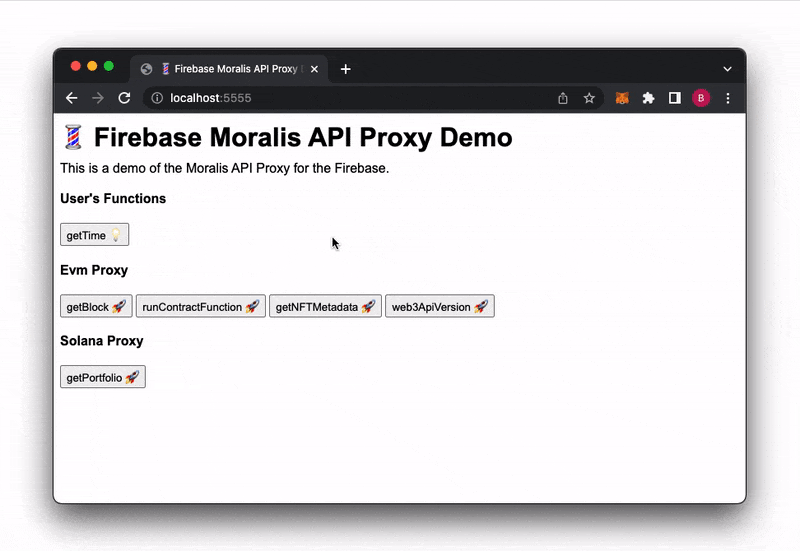Click the "Firebase Moralis API Proxy Demo" heading
This screenshot has height=551, width=800.
click(x=303, y=137)
